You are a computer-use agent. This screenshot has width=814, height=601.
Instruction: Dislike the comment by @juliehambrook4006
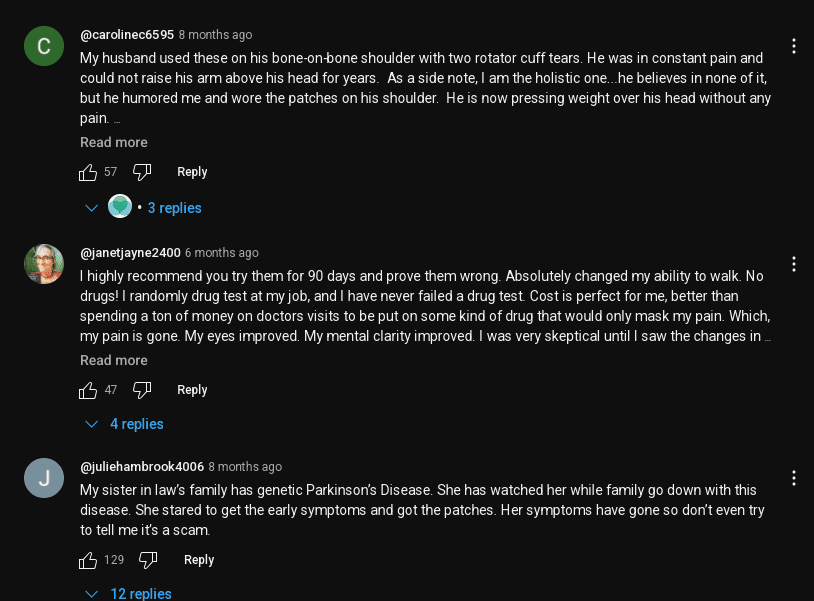(x=148, y=560)
